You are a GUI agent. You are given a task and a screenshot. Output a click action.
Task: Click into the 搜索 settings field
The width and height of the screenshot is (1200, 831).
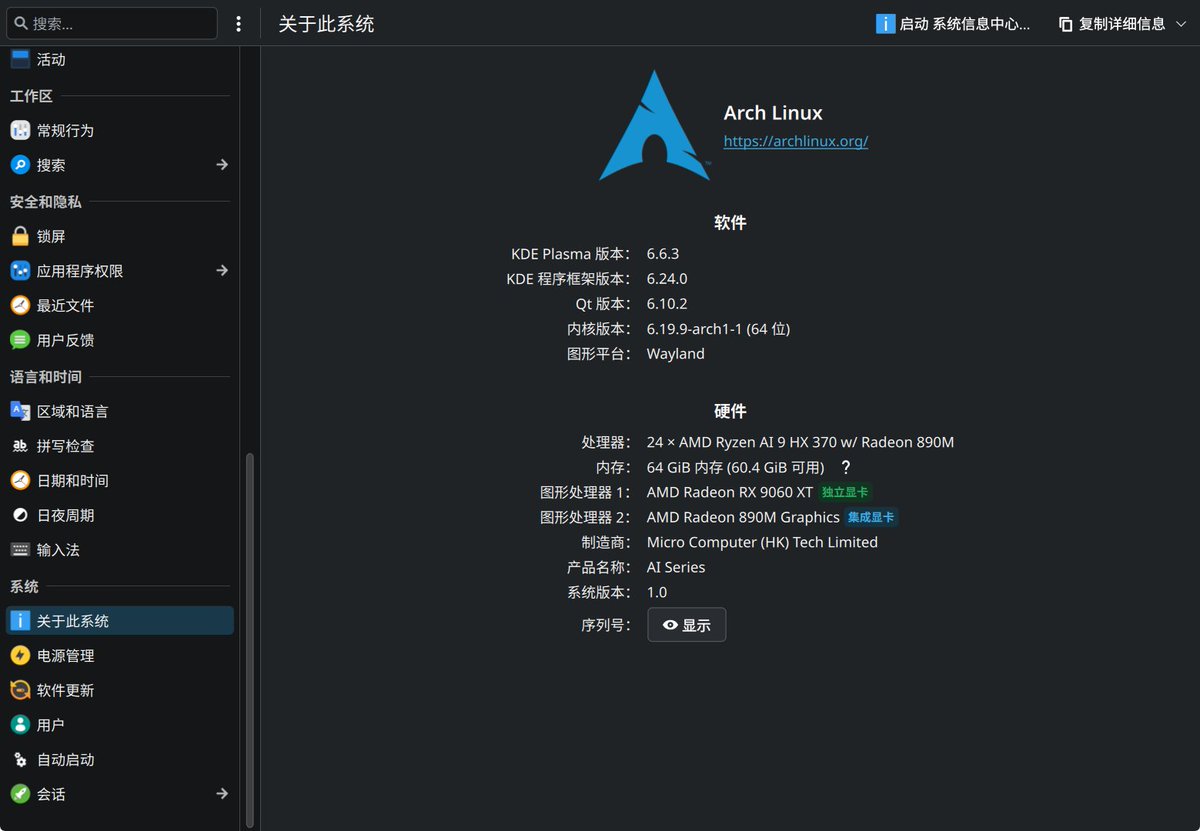112,23
